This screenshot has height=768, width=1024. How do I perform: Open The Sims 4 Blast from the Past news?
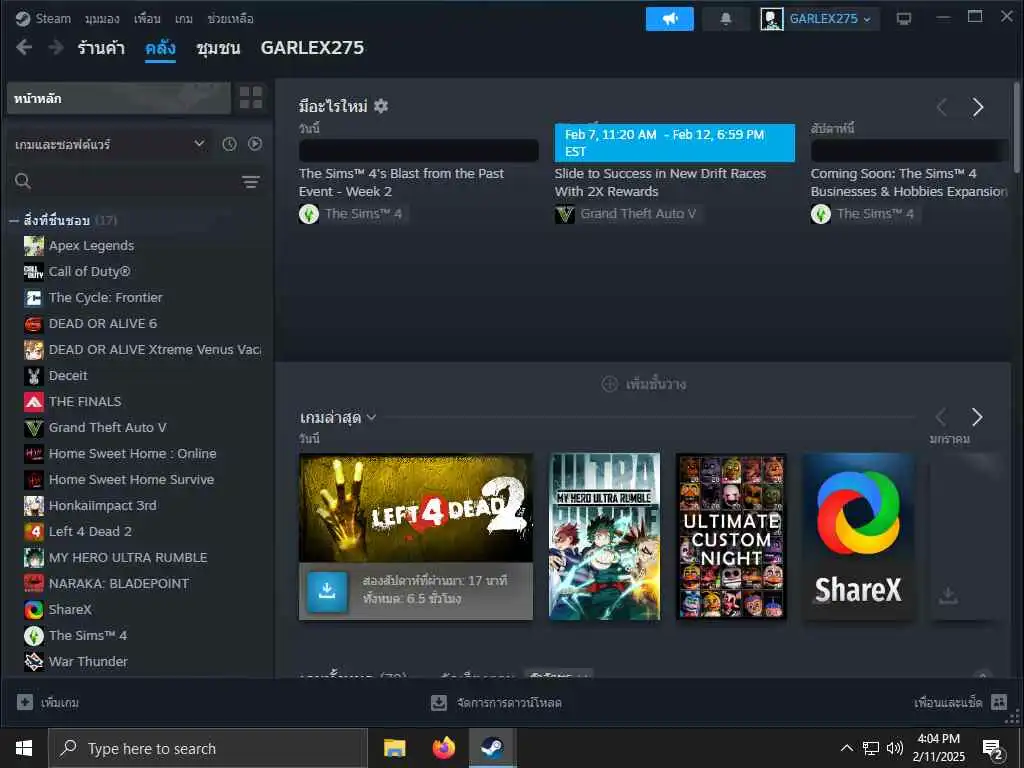click(x=401, y=182)
